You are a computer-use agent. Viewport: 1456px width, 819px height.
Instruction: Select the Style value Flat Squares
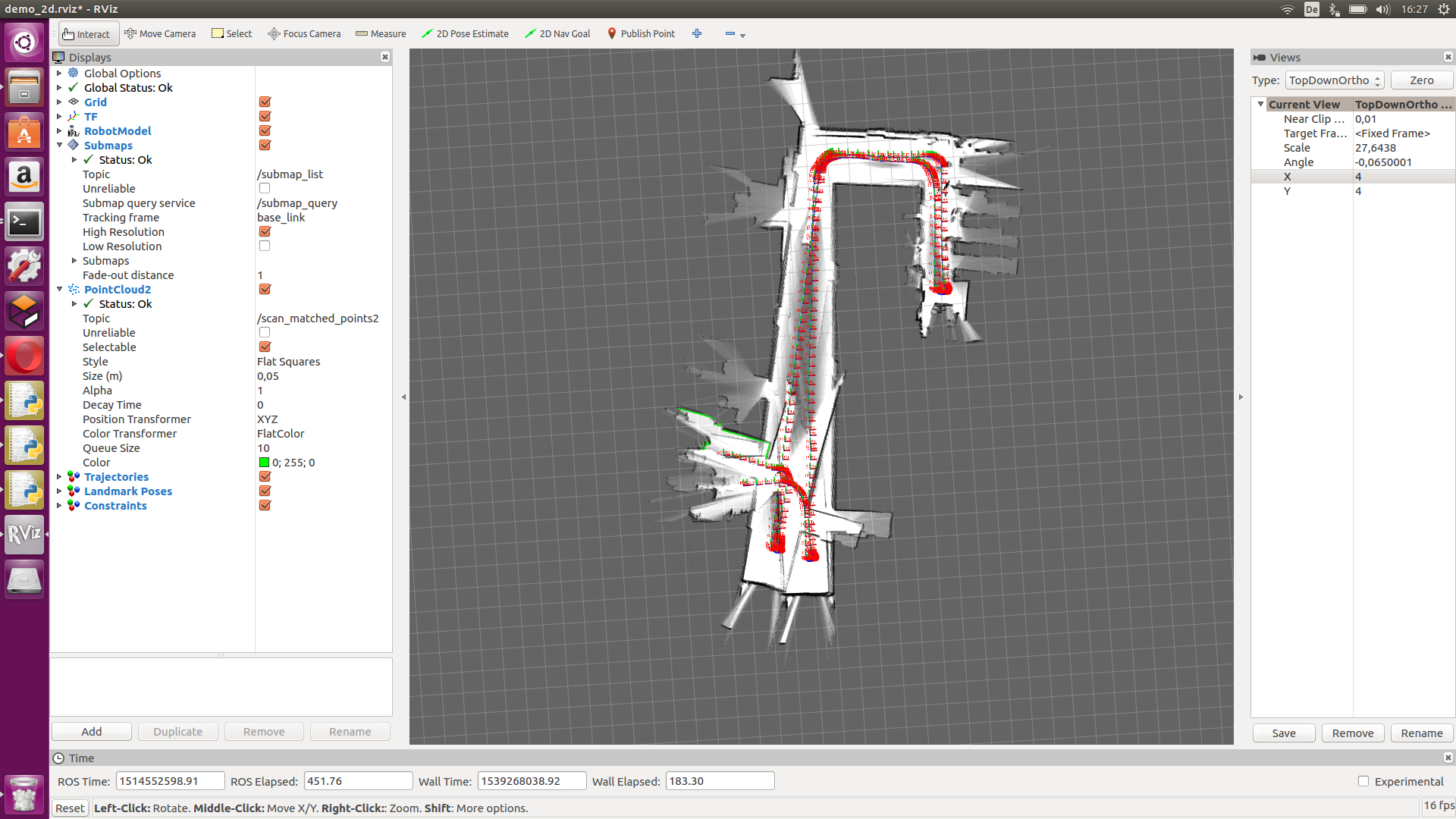coord(289,362)
